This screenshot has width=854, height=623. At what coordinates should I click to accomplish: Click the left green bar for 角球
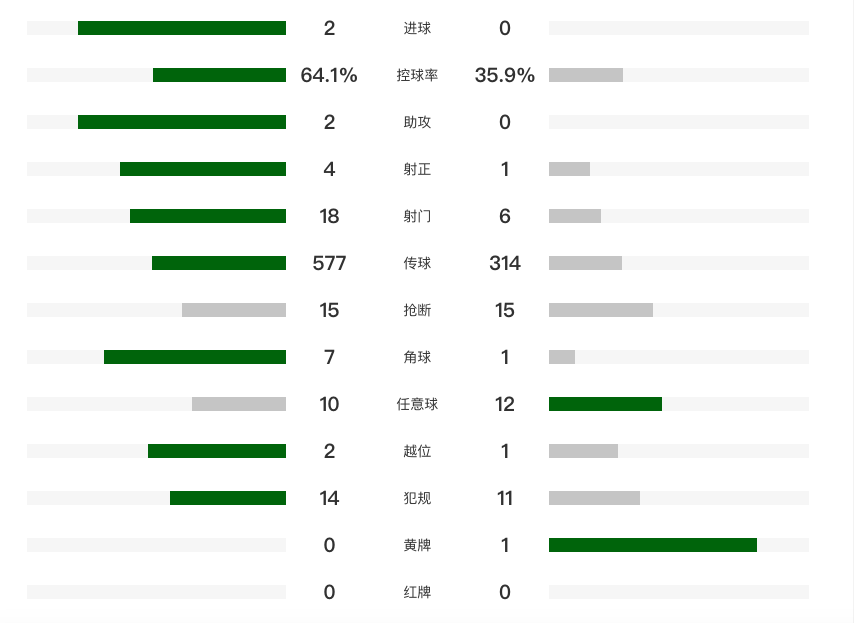195,357
